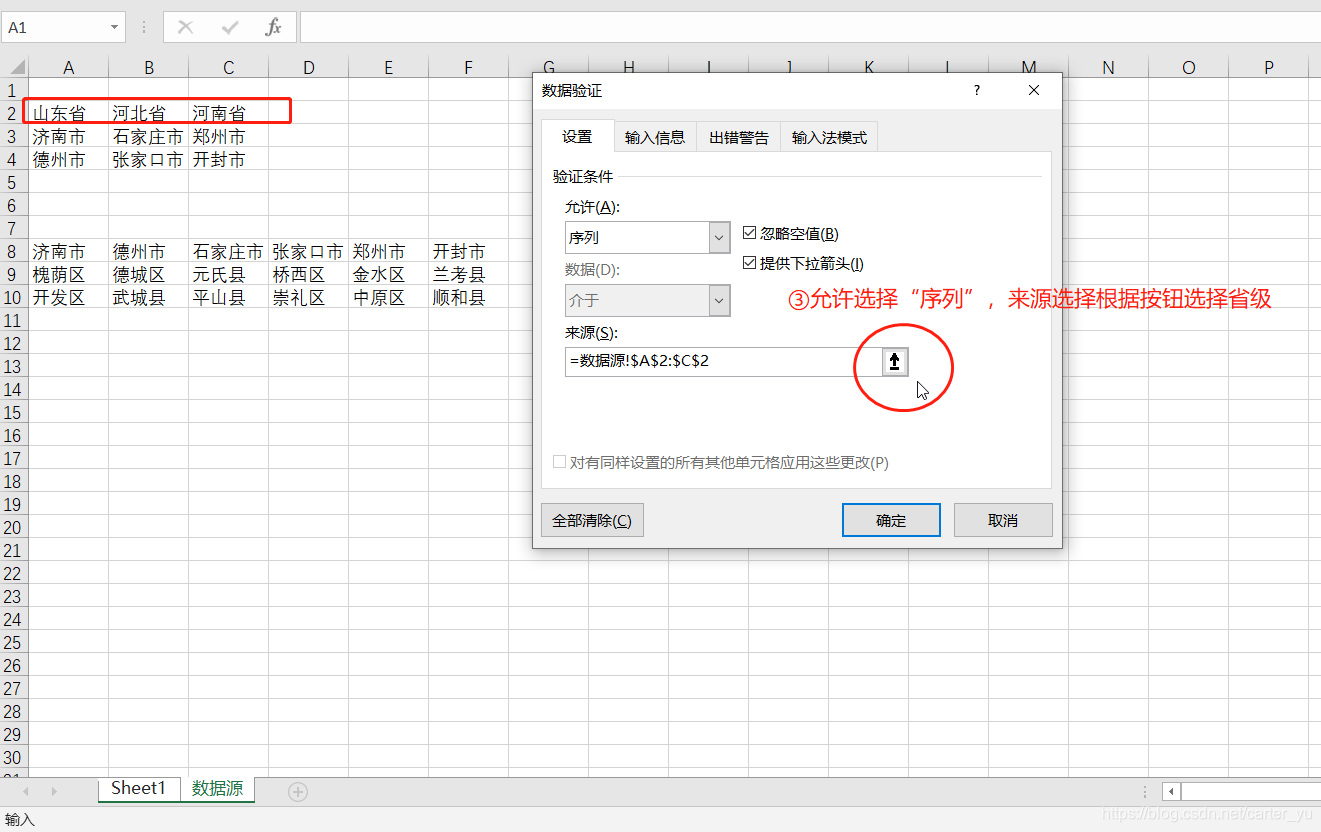Select row 3 cell 济南市
Viewport: 1321px width, 832px height.
[x=68, y=136]
